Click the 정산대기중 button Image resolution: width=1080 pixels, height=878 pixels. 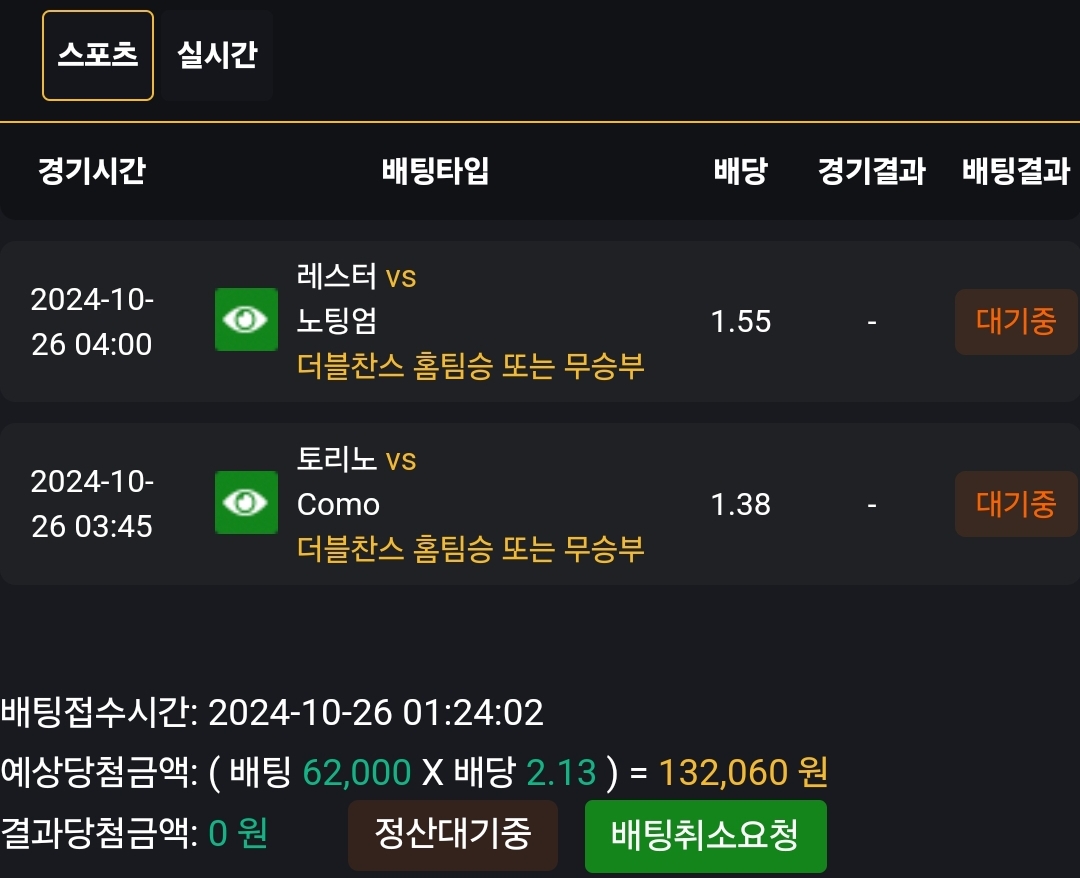452,834
